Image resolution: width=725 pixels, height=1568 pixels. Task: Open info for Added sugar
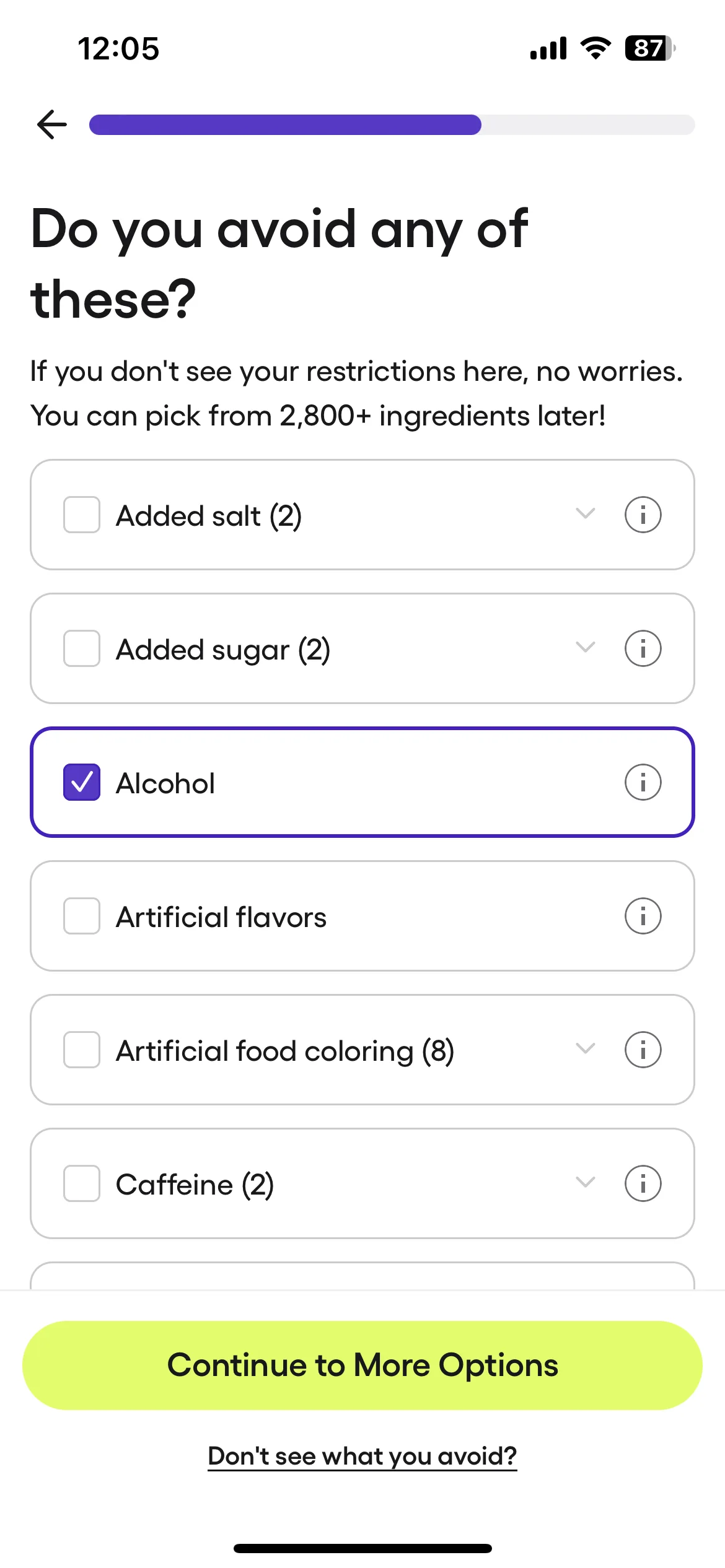click(x=643, y=648)
